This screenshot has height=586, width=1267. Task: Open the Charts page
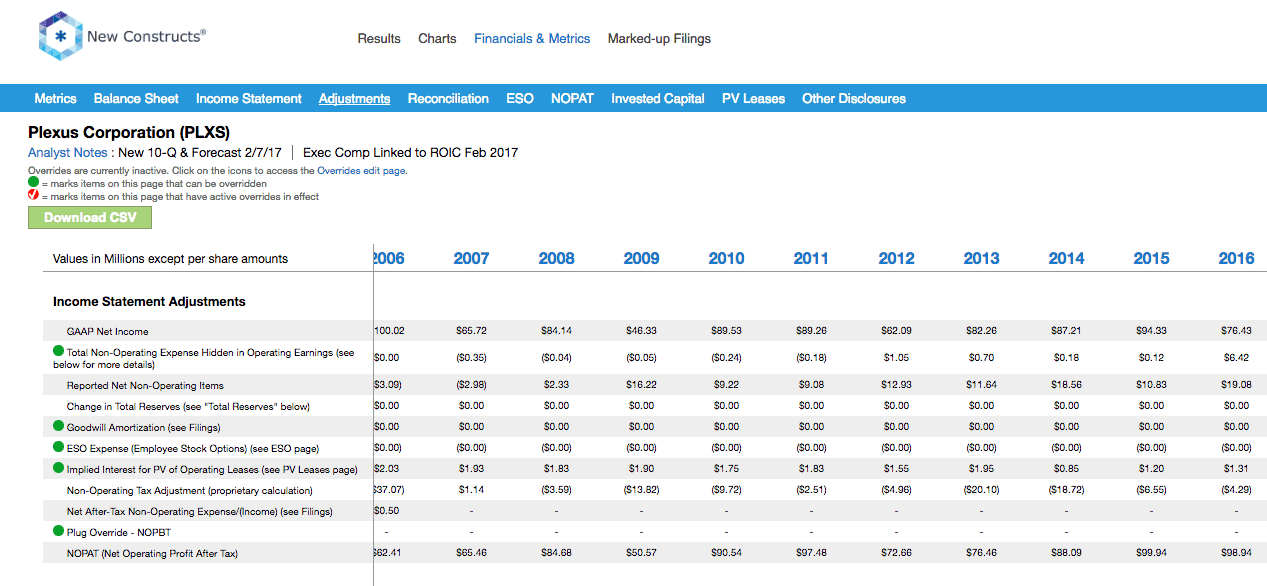point(437,39)
